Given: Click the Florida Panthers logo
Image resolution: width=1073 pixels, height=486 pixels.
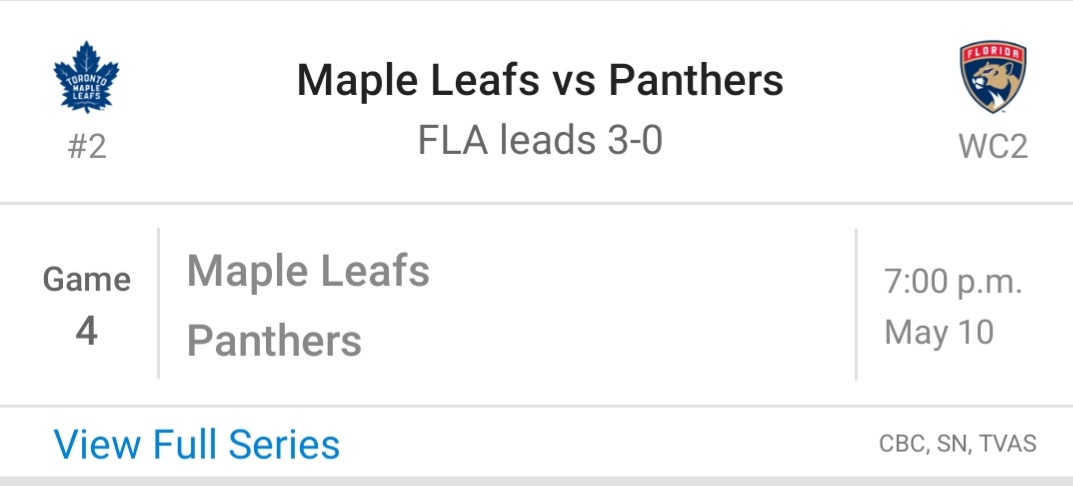Looking at the screenshot, I should 992,77.
